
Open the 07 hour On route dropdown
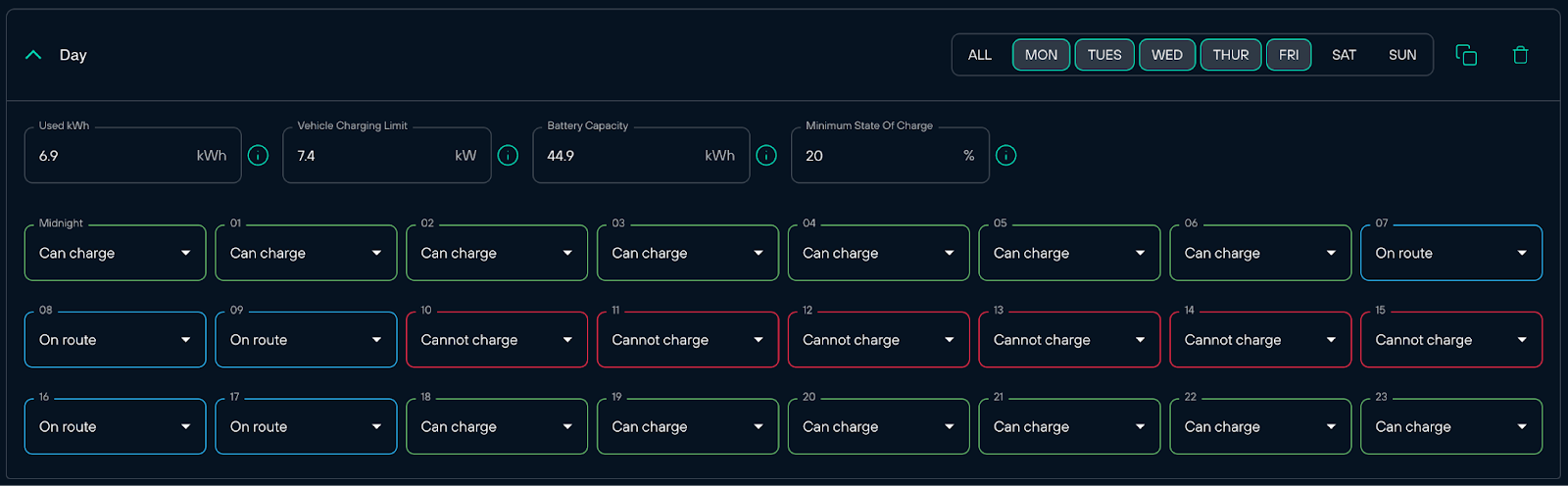click(x=1451, y=253)
